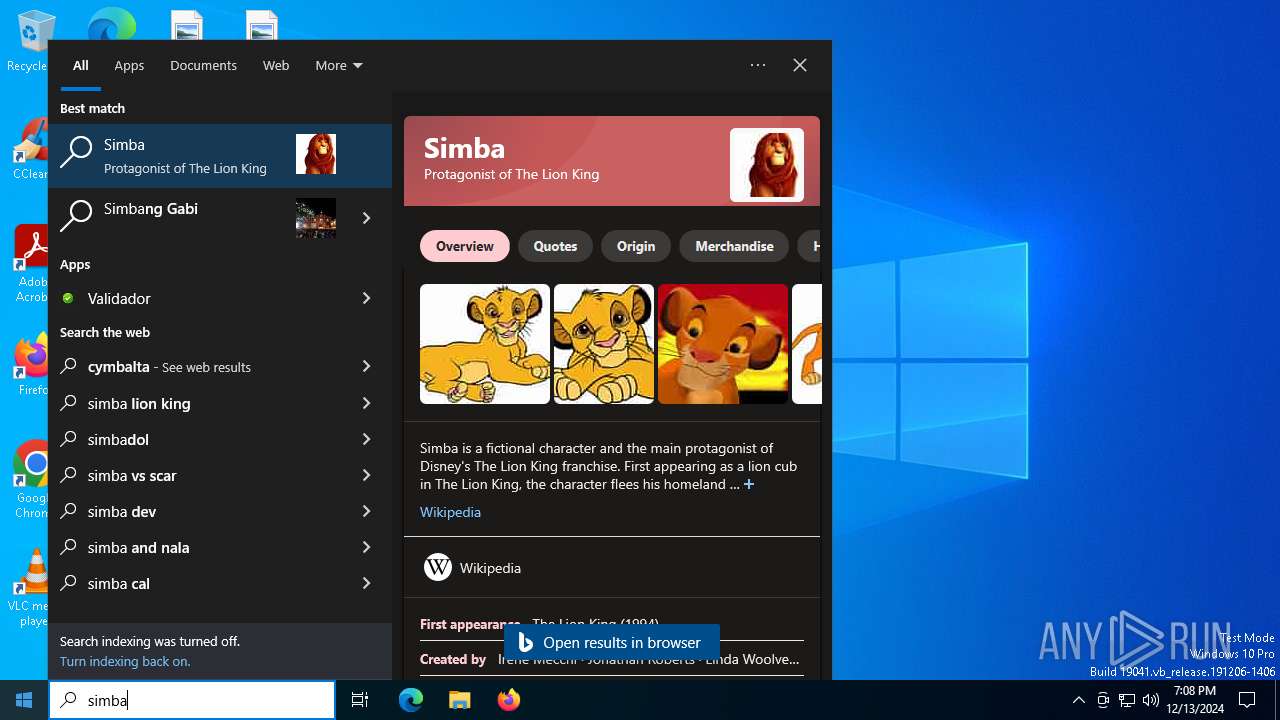Image resolution: width=1280 pixels, height=720 pixels.
Task: Switch to the All search tab
Action: pos(81,65)
